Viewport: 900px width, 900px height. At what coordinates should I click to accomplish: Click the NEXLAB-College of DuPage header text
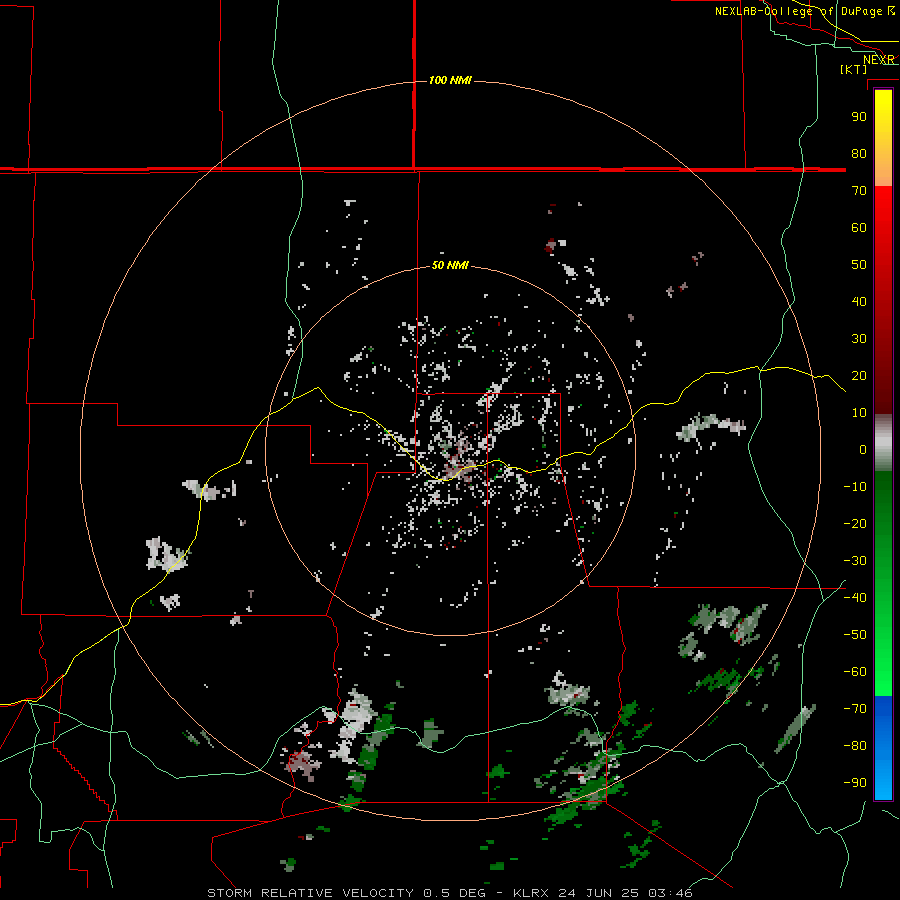click(799, 11)
